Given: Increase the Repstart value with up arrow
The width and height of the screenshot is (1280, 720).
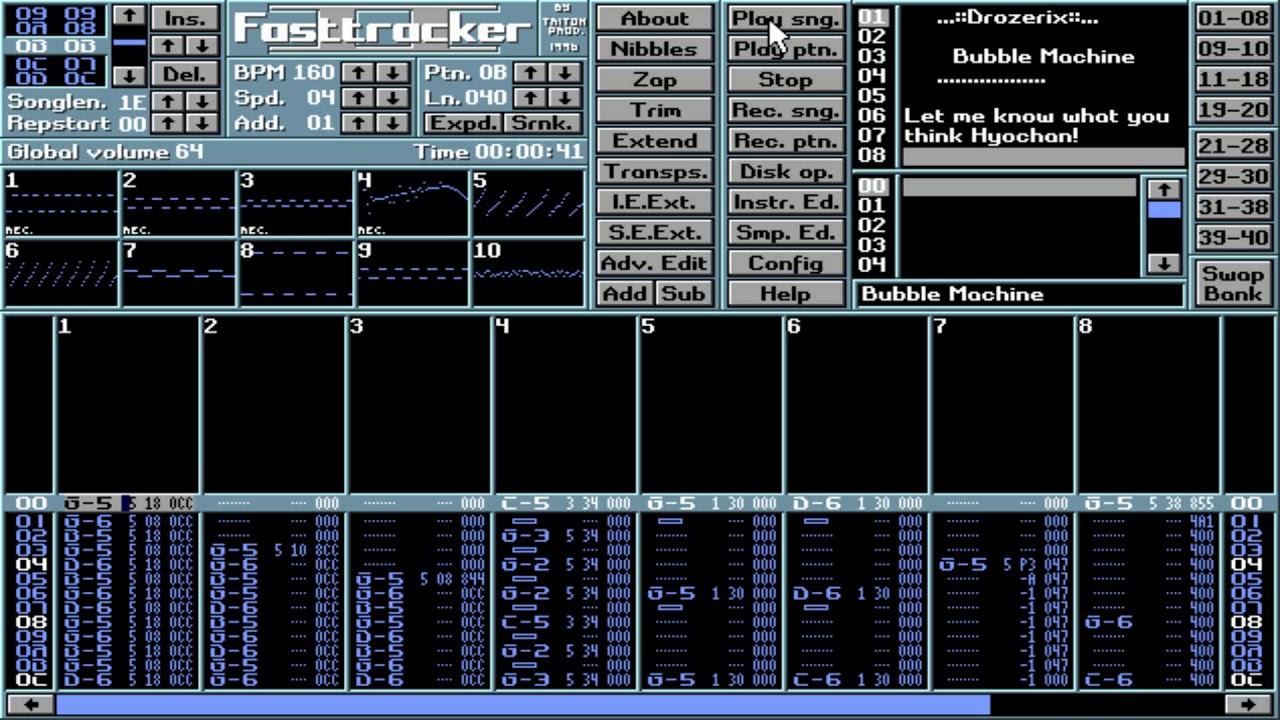Looking at the screenshot, I should point(170,123).
